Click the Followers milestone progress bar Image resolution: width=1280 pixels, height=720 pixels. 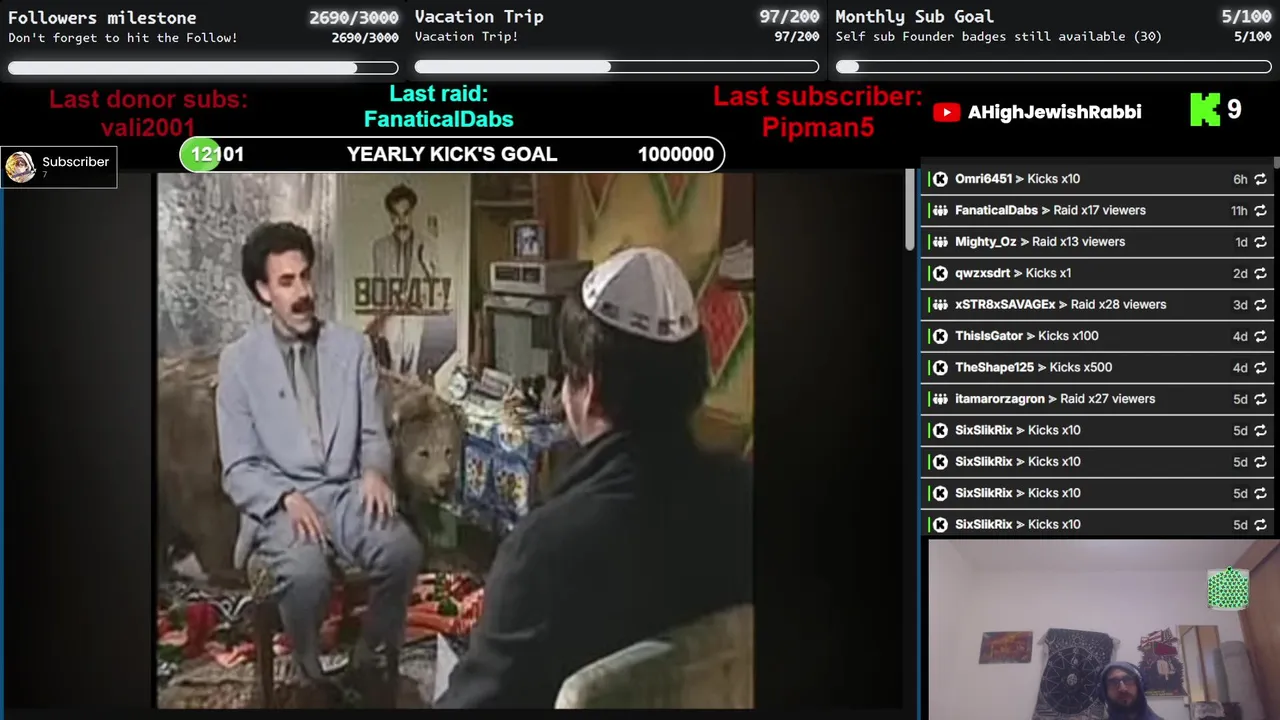click(203, 68)
